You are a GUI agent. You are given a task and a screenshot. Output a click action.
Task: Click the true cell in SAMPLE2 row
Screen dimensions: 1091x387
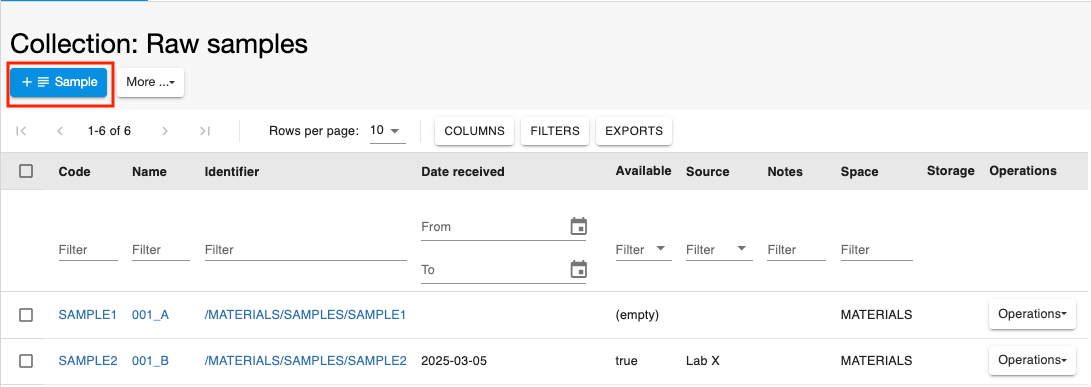tap(626, 361)
